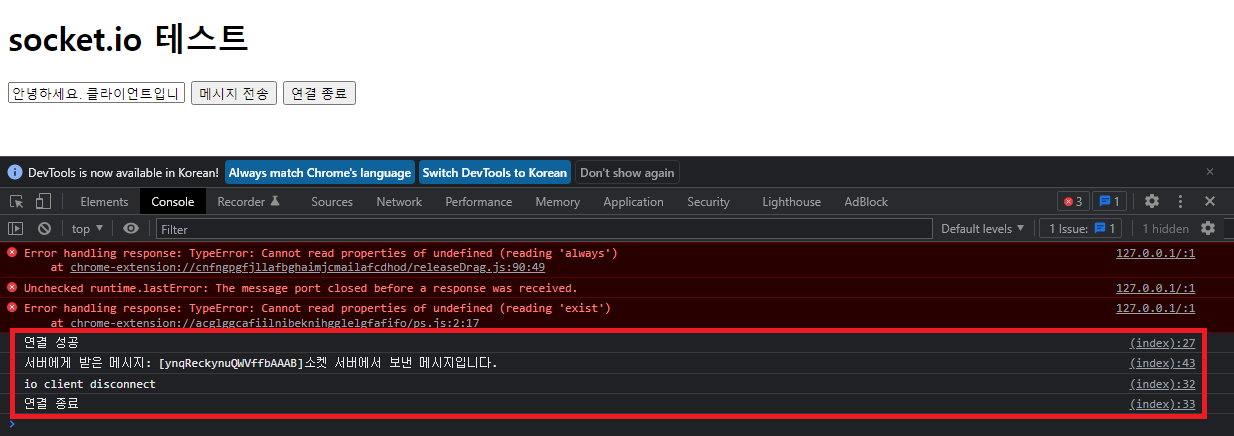Open 127.0.0.1/:1 link on 'exist' error row
Image resolution: width=1234 pixels, height=436 pixels.
(1155, 308)
